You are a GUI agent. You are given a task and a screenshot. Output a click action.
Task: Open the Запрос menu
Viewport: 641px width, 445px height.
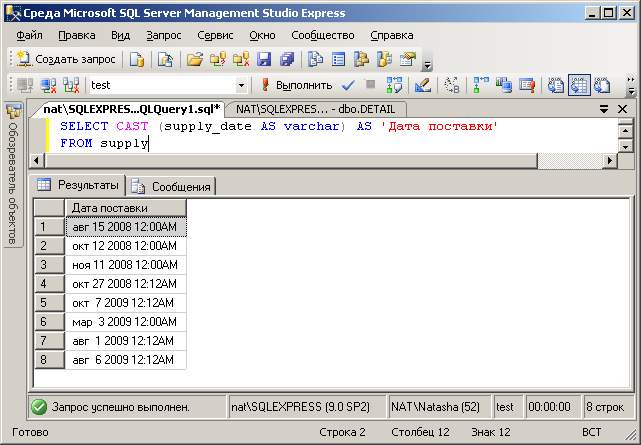164,36
